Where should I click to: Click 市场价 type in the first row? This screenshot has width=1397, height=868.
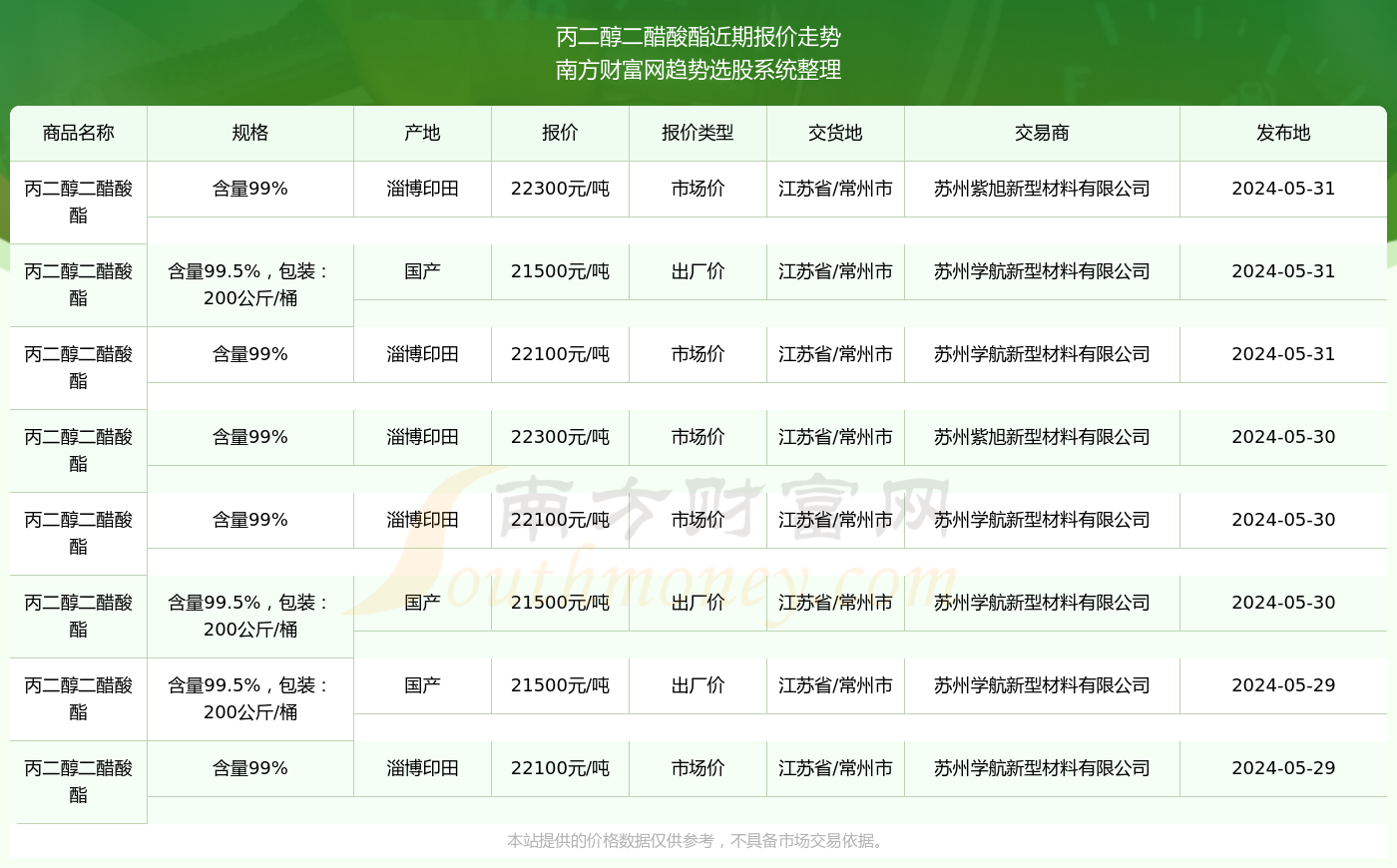(698, 189)
